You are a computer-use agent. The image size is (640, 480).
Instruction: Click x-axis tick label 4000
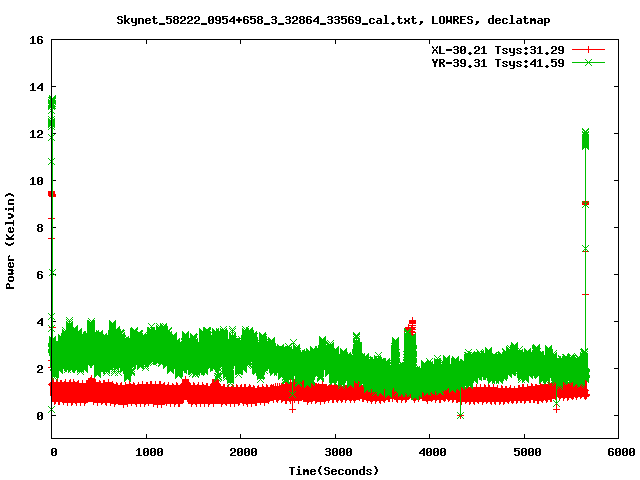[x=432, y=452]
